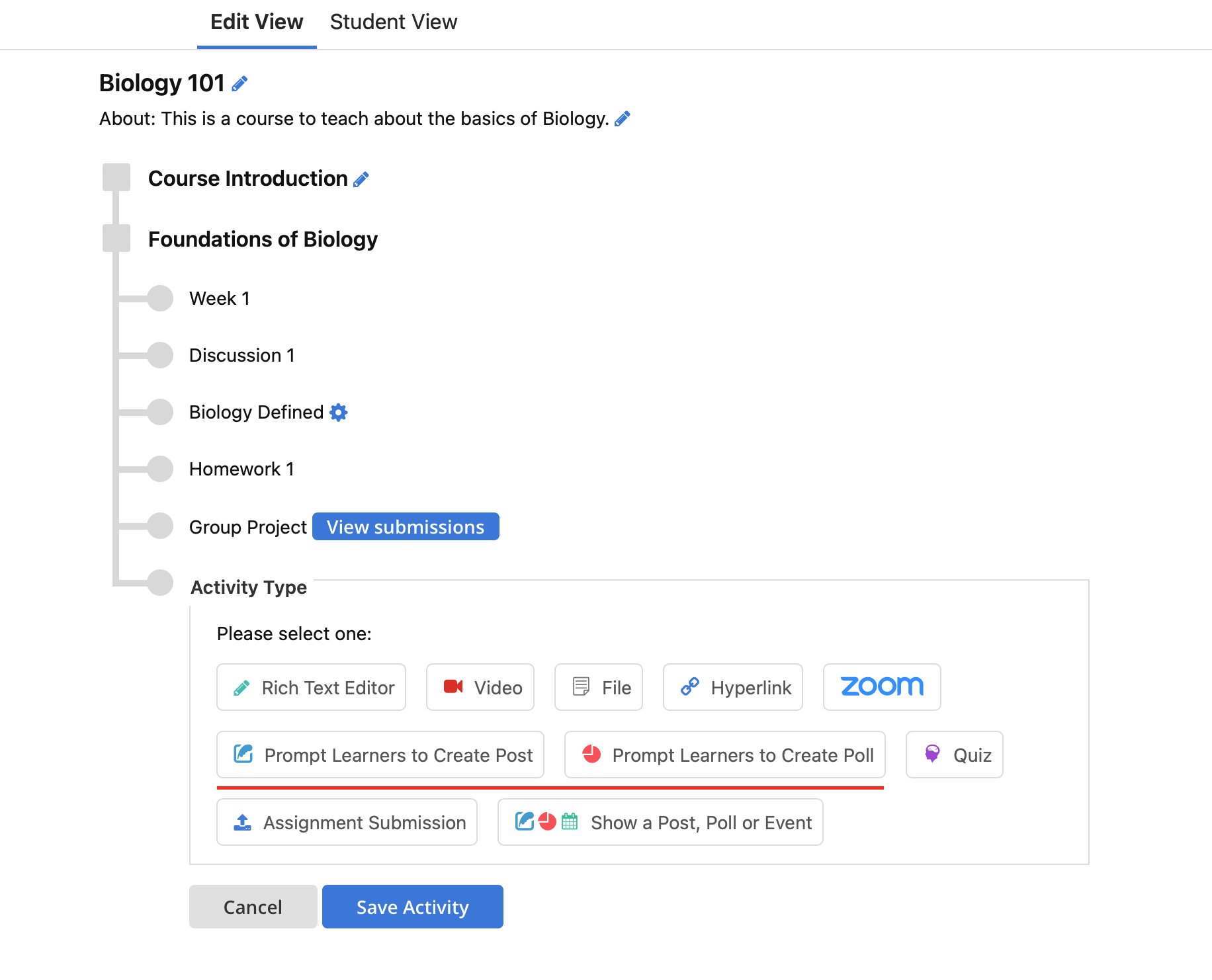The width and height of the screenshot is (1212, 980).
Task: Click the Save Activity button
Action: 413,907
